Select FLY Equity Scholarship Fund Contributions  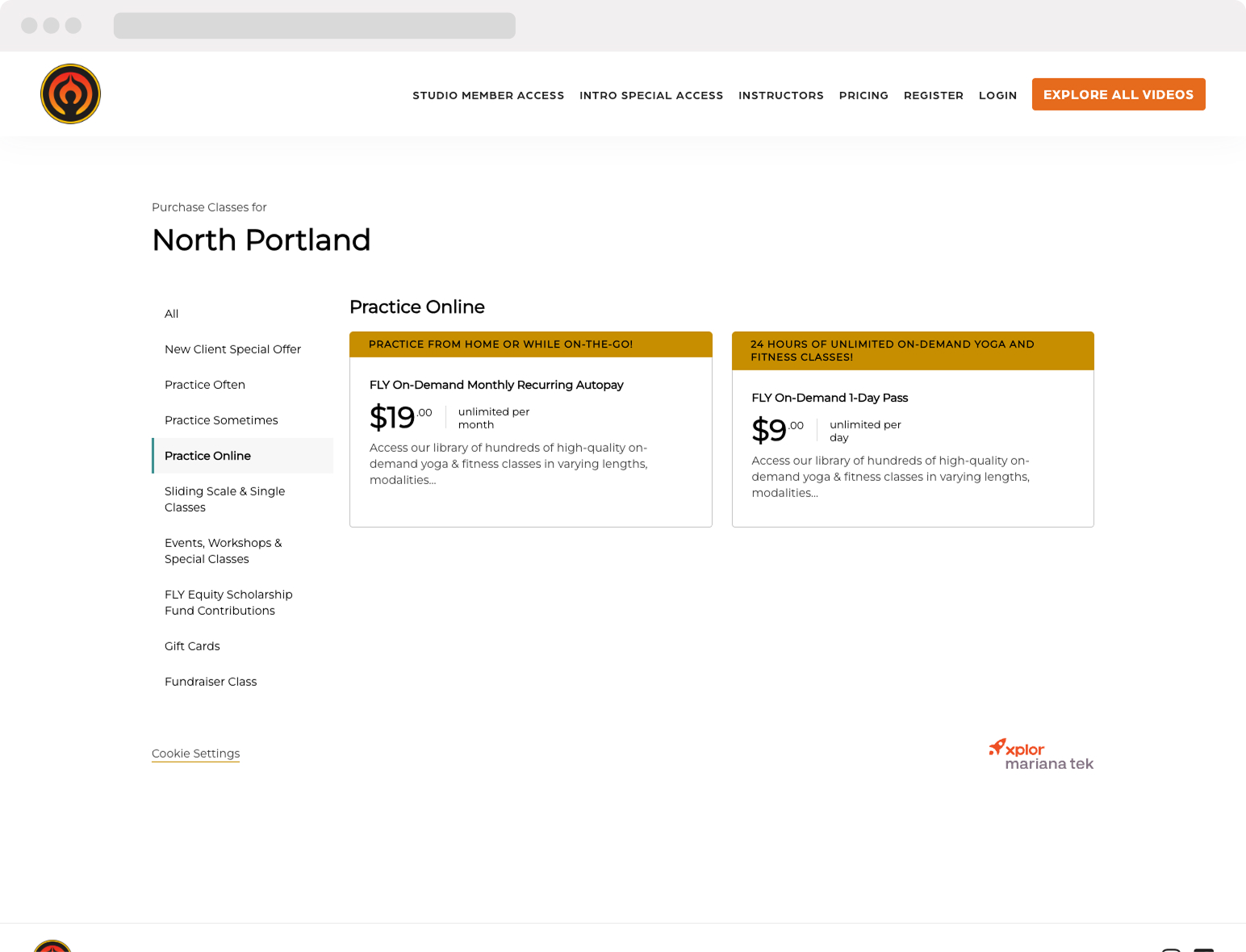click(228, 602)
